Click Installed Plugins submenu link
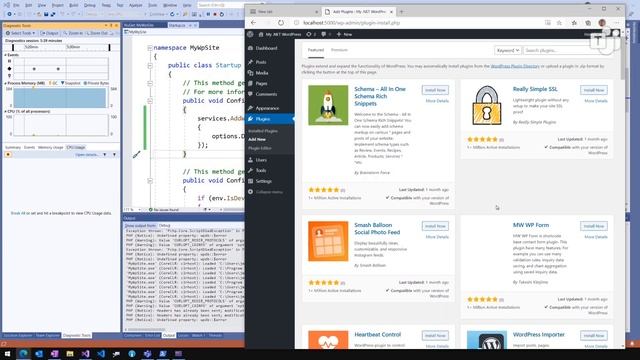This screenshot has width=640, height=360. tap(263, 131)
